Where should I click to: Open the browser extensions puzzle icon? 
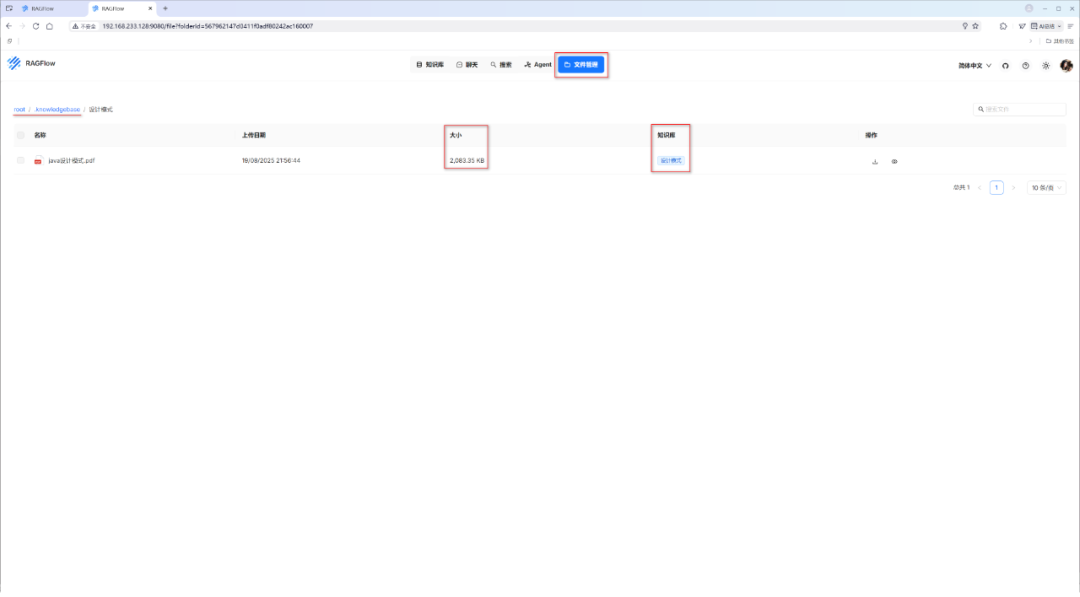click(1003, 26)
